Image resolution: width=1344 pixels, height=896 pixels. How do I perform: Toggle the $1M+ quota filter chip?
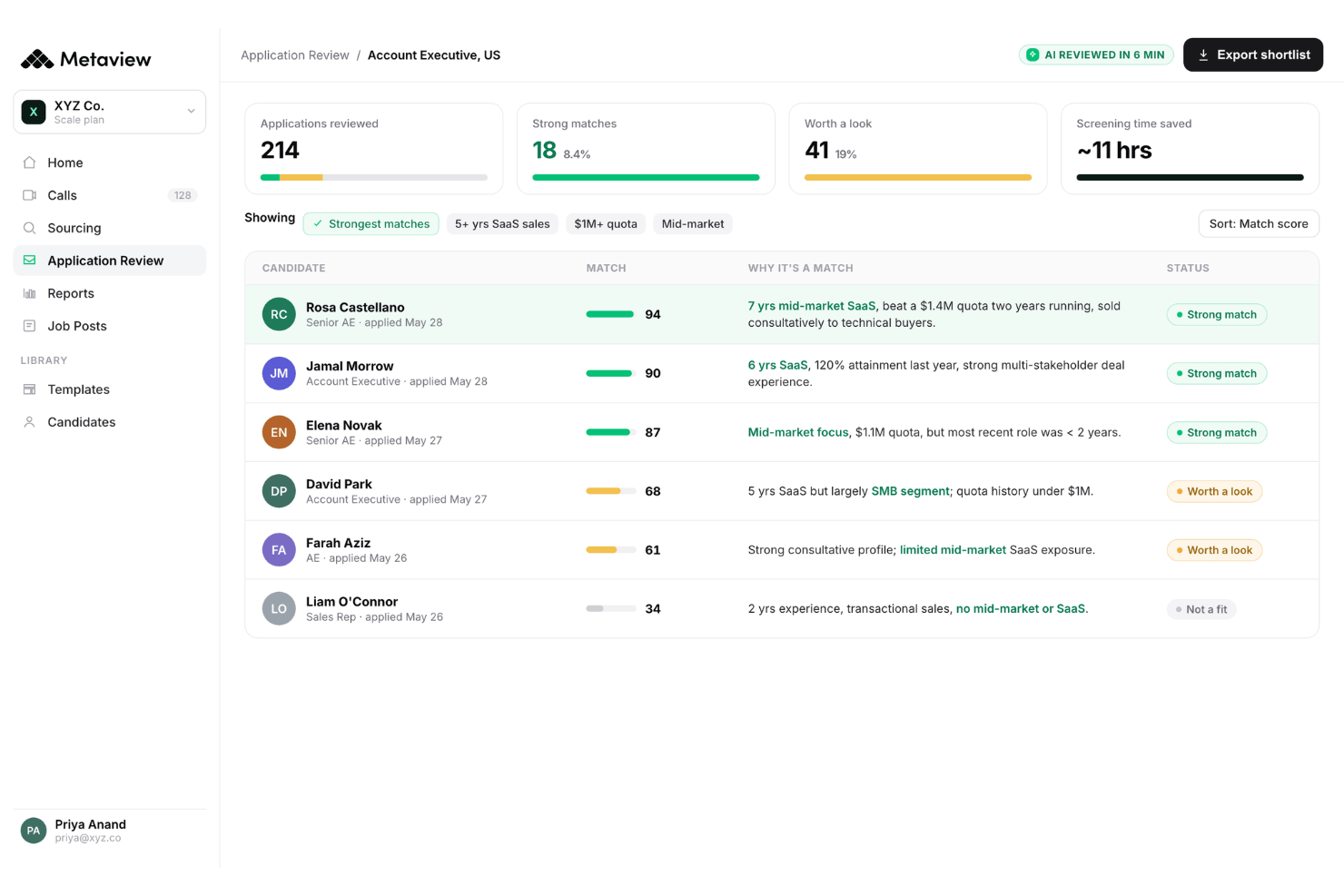coord(606,224)
